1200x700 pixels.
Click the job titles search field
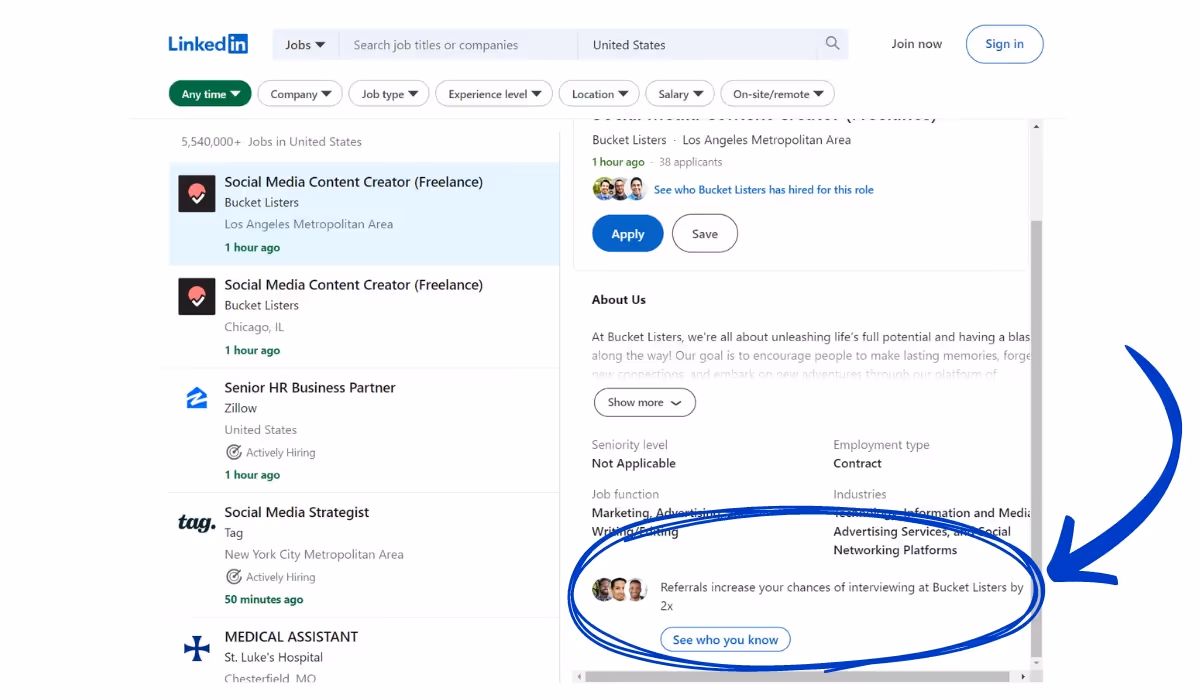[x=458, y=45]
